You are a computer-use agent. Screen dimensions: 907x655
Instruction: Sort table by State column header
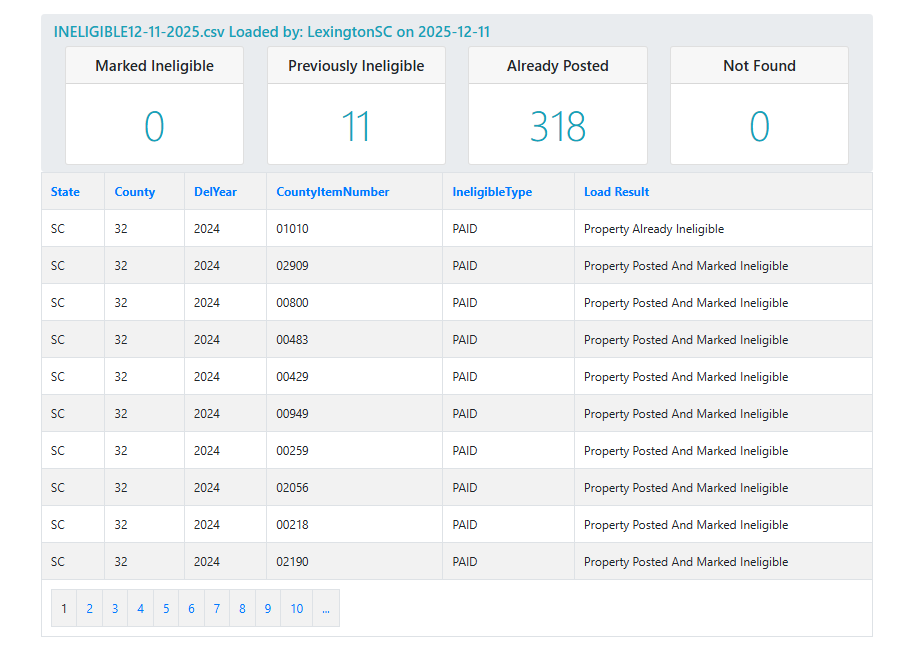[65, 192]
